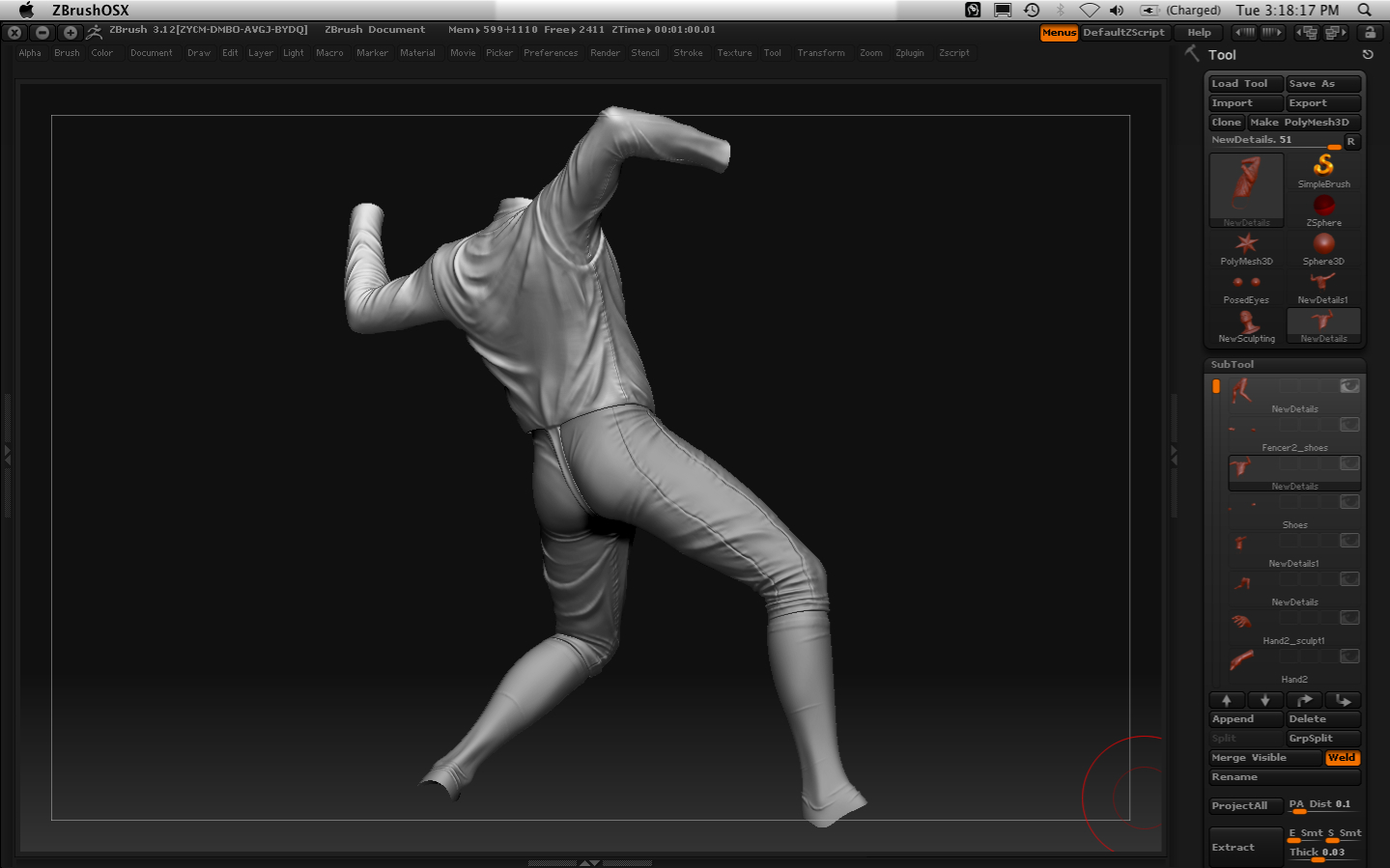Open the Stroke menu

(x=688, y=53)
